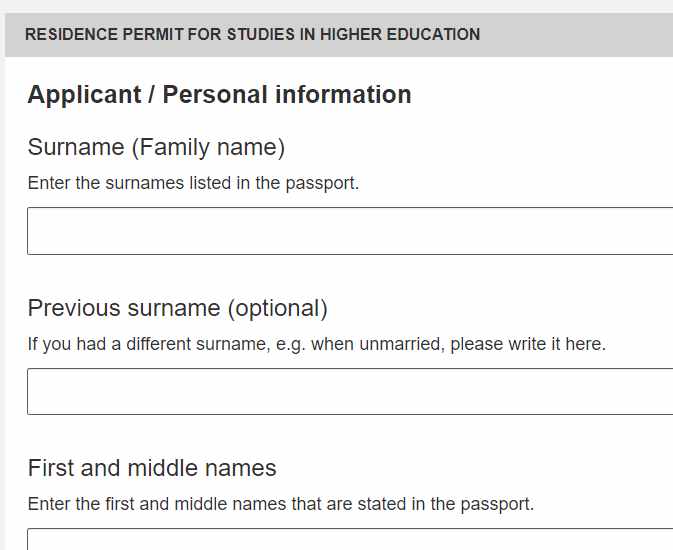Click the word '(optional)' after Previous surname
Viewport: 673px width, 550px height.
[278, 309]
